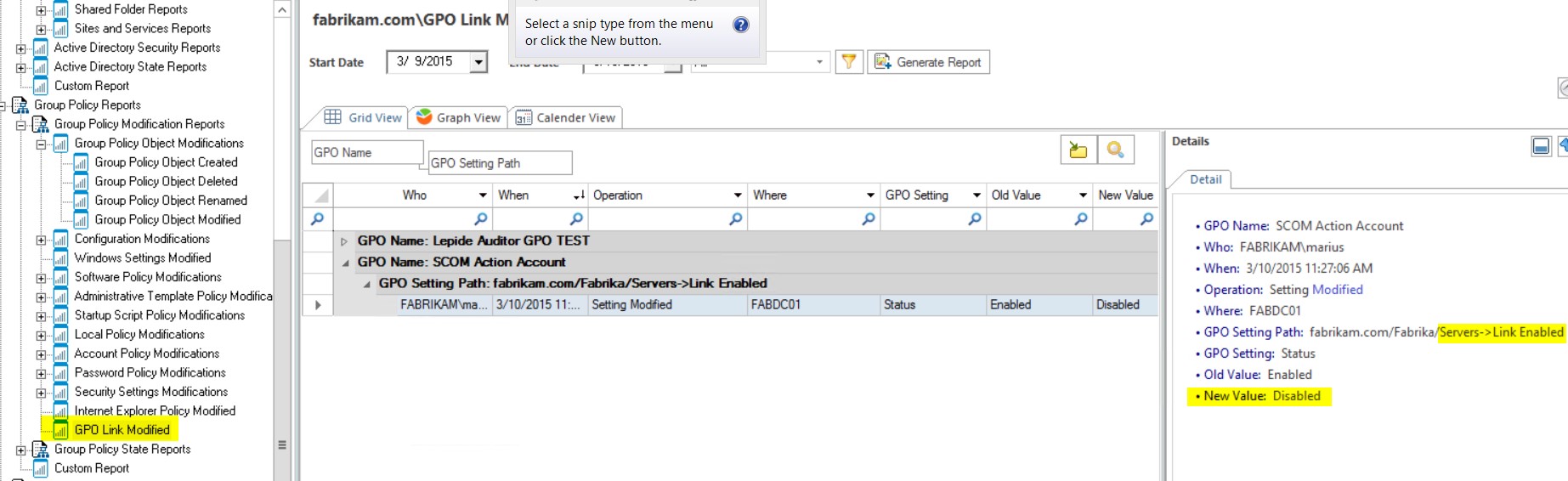Open the Who column filter dropdown
1568x481 pixels.
483,195
